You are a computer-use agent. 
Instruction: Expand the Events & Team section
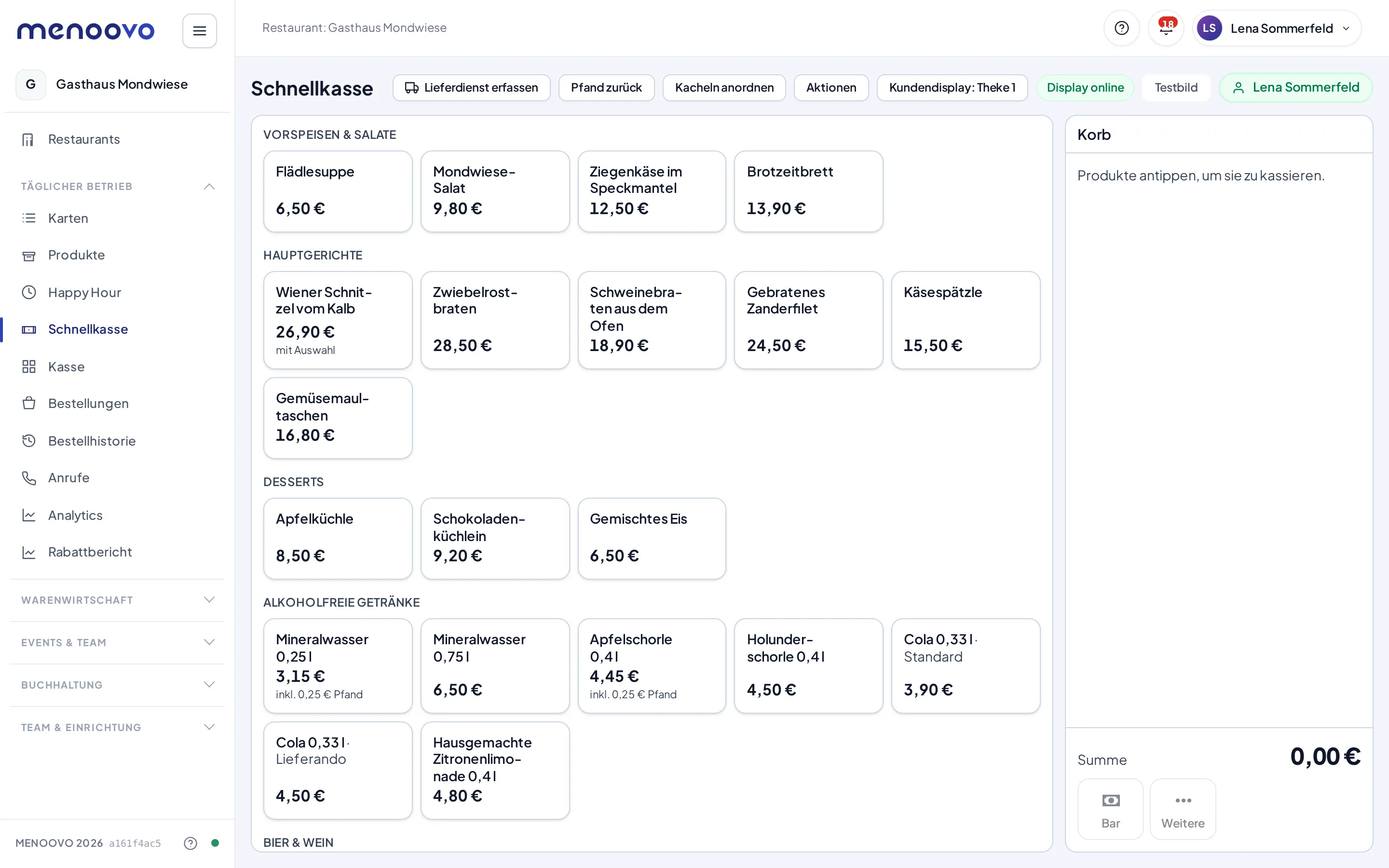point(117,642)
